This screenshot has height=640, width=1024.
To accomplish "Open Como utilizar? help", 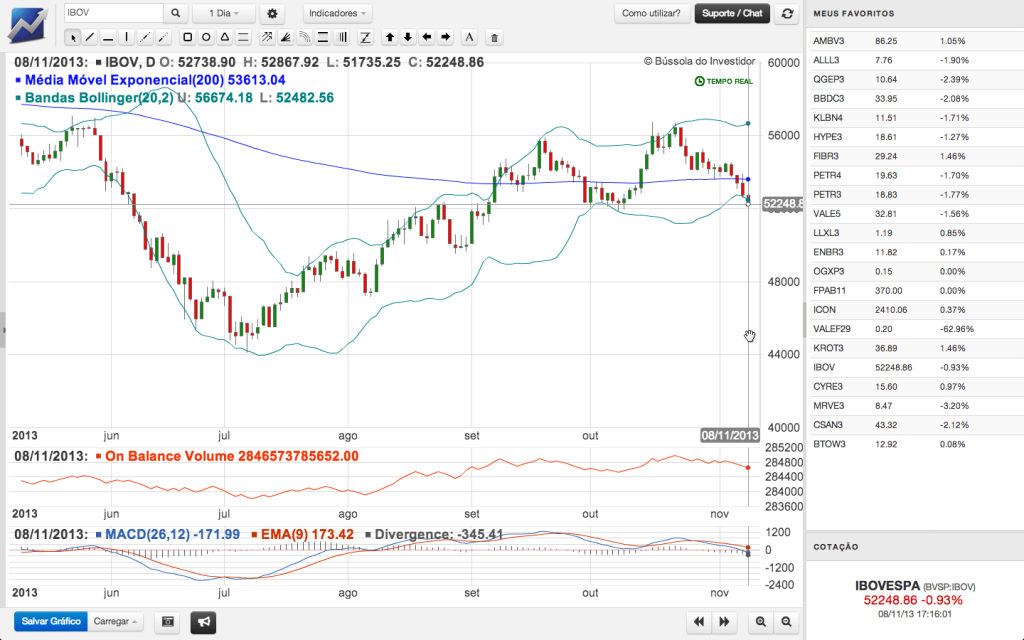I will pos(651,13).
